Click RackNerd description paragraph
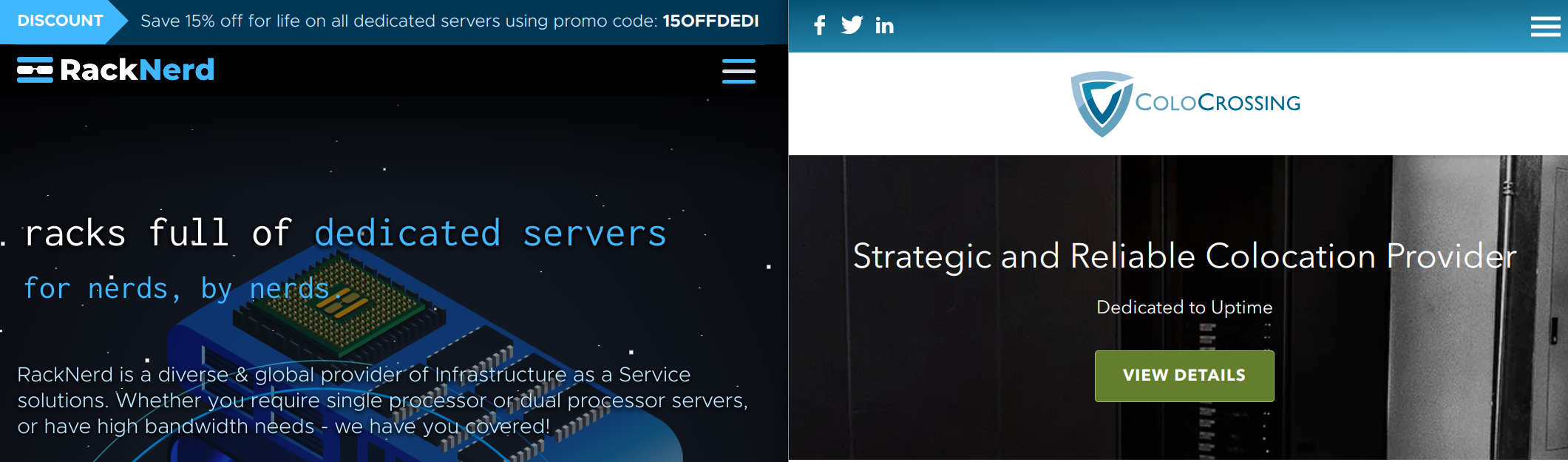Image resolution: width=1568 pixels, height=462 pixels. point(382,400)
